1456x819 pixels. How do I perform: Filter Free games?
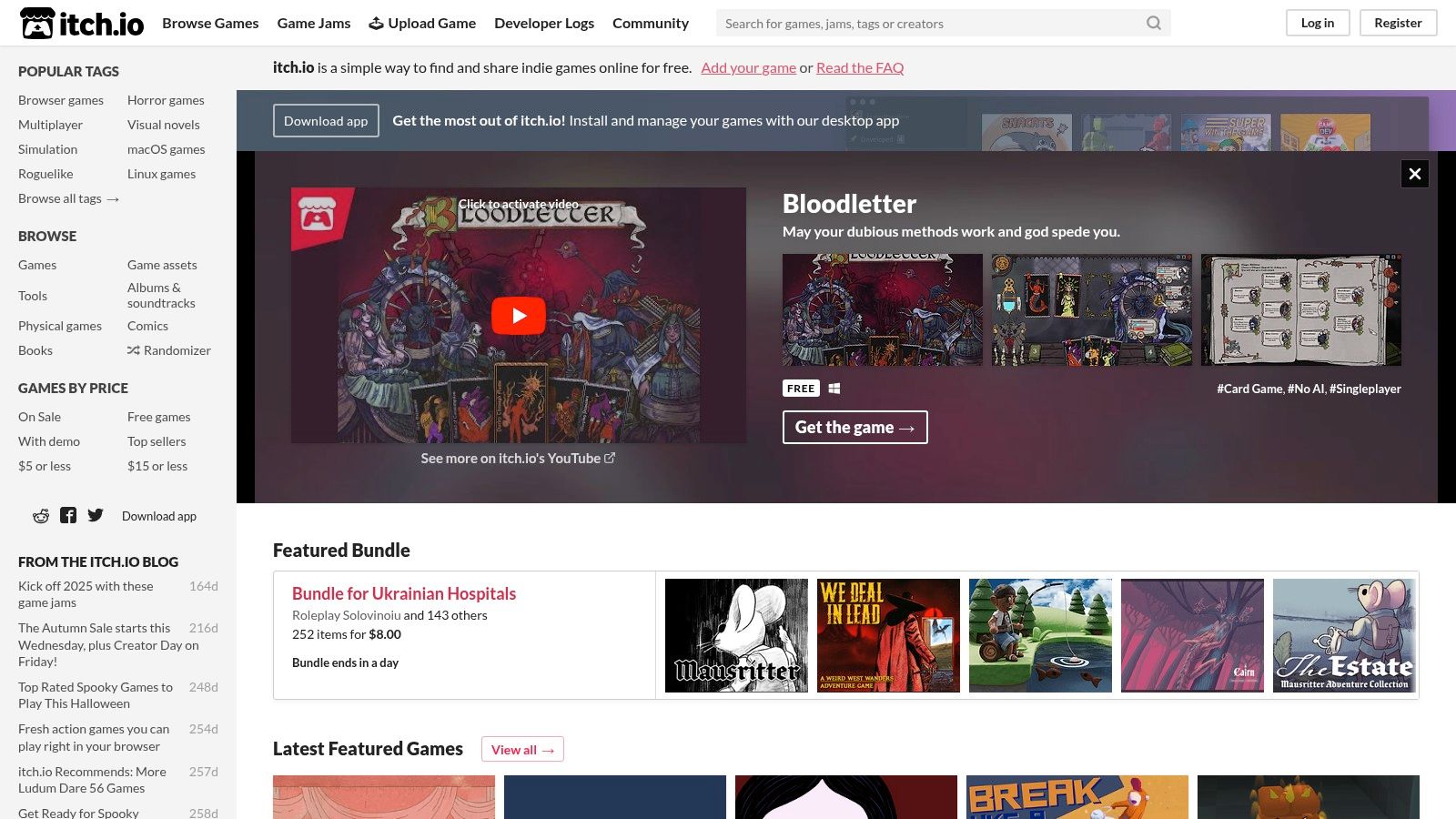159,417
